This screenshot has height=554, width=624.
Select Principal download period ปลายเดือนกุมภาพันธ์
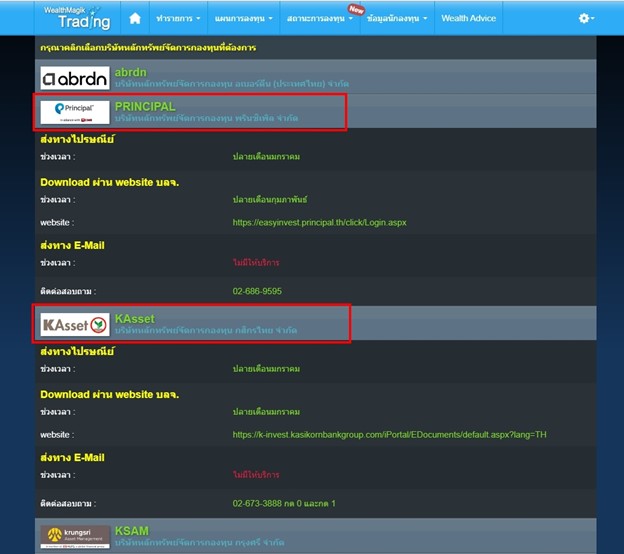click(x=270, y=200)
